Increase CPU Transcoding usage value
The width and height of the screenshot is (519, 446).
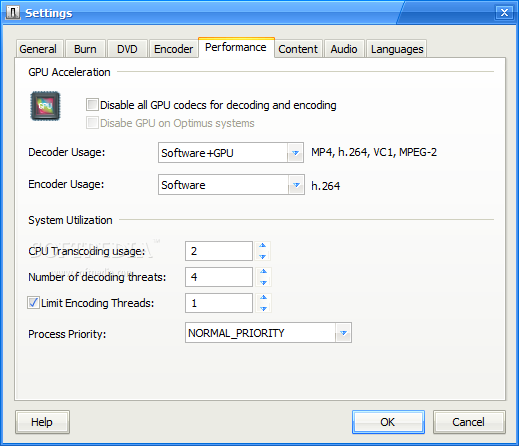(x=263, y=246)
